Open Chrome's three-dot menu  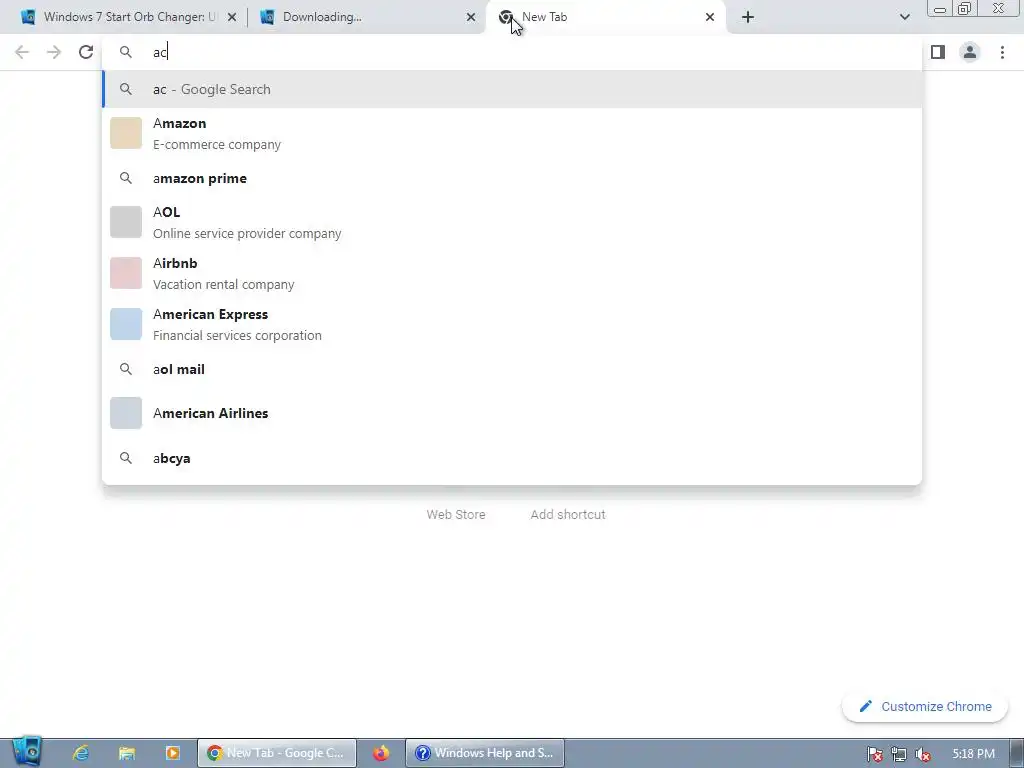click(x=1002, y=52)
